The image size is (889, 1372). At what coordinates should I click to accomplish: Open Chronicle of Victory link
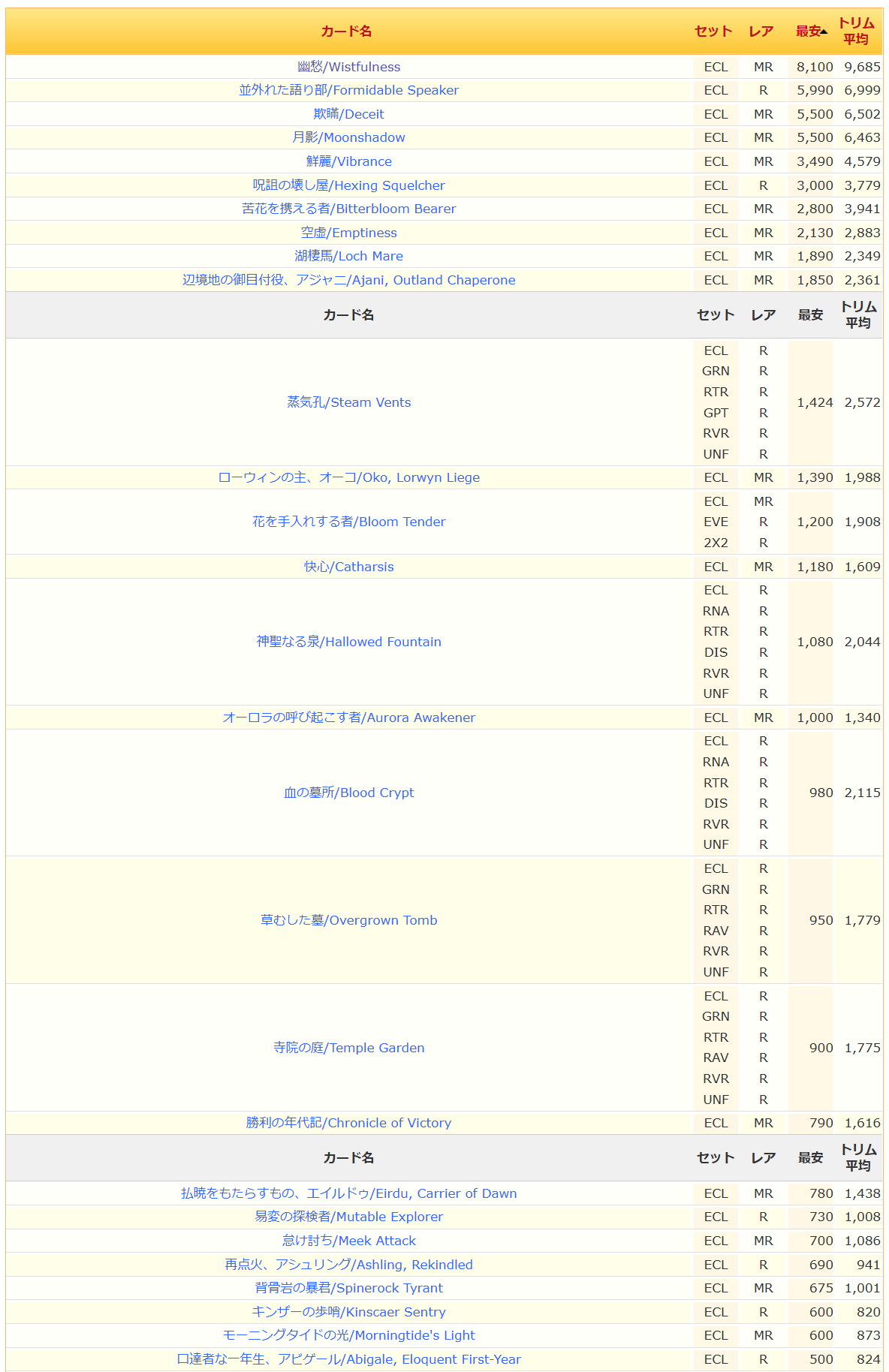click(x=348, y=1123)
